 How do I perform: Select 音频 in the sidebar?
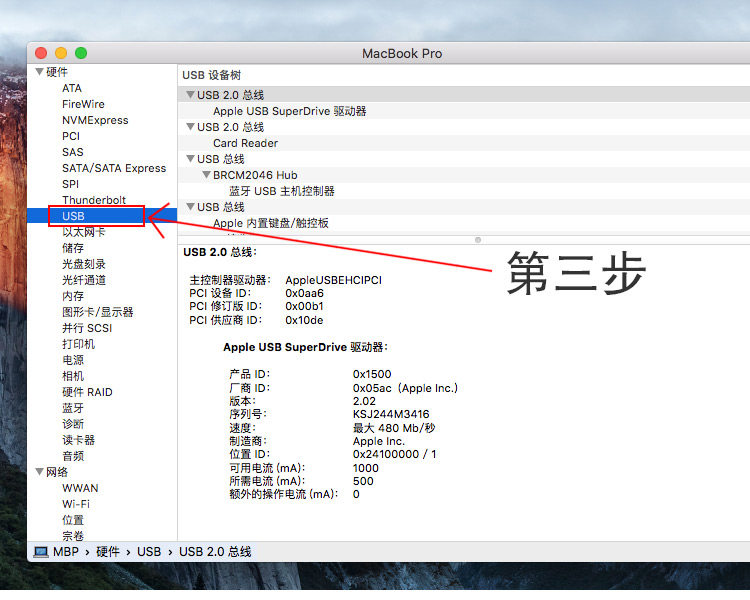pos(73,456)
